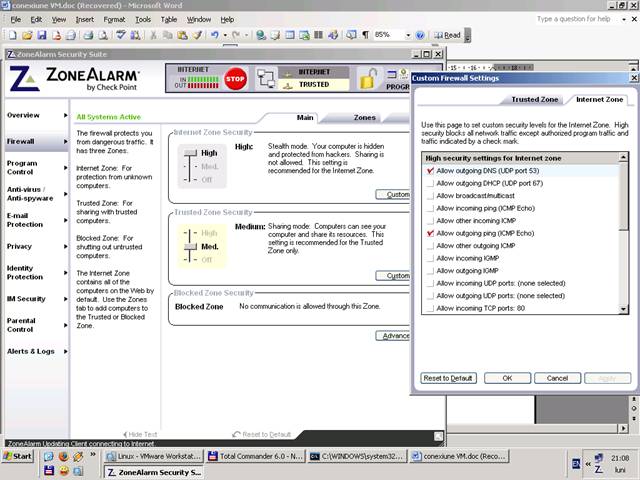Click OK in Custom Firewall Settings
640x480 pixels.
[507, 378]
